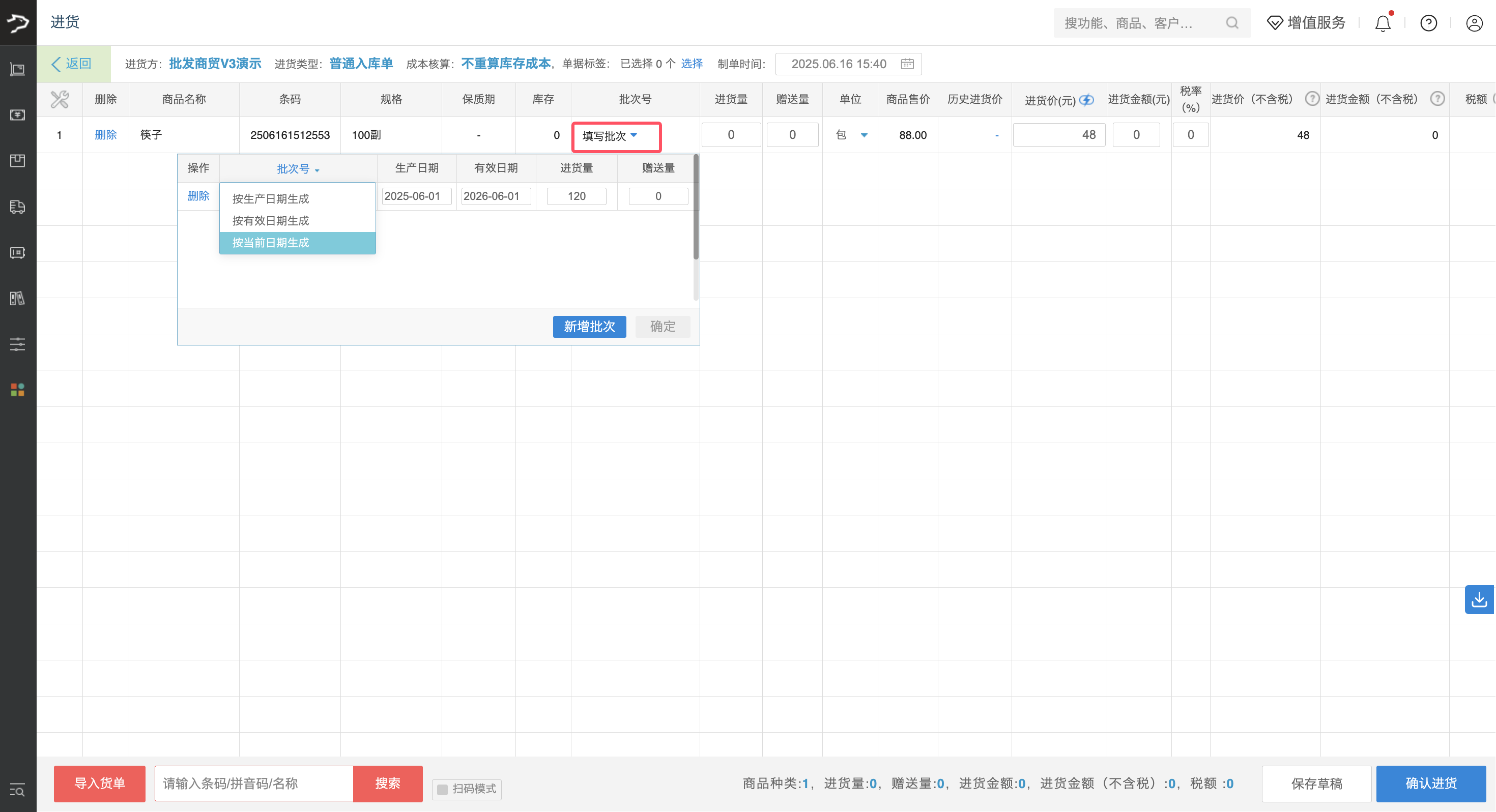Click 保存草稿 button
1496x812 pixels.
click(x=1316, y=784)
